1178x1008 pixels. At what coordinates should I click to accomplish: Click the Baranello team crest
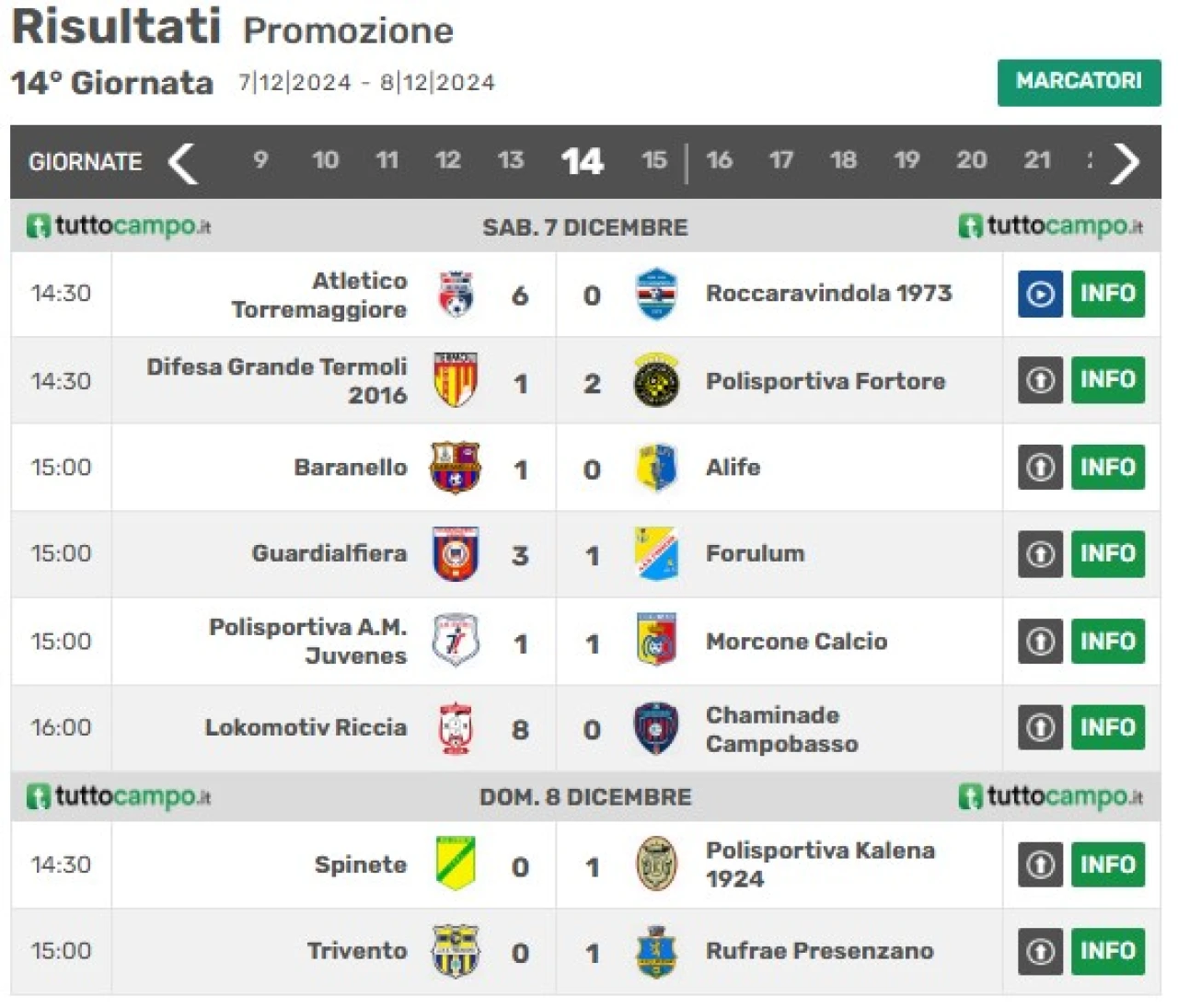pyautogui.click(x=455, y=467)
